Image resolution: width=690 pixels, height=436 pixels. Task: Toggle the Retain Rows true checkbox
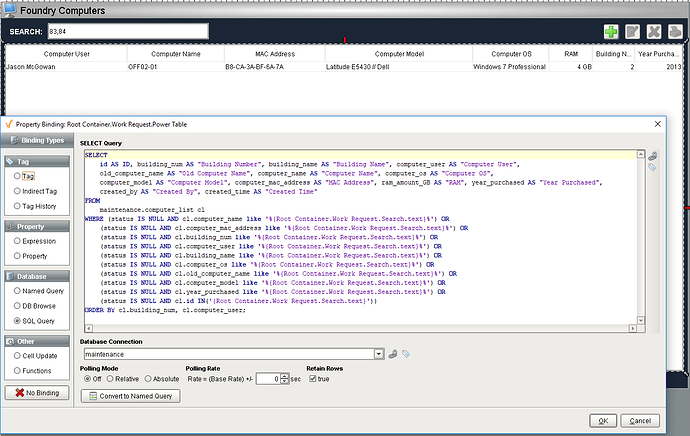[312, 379]
